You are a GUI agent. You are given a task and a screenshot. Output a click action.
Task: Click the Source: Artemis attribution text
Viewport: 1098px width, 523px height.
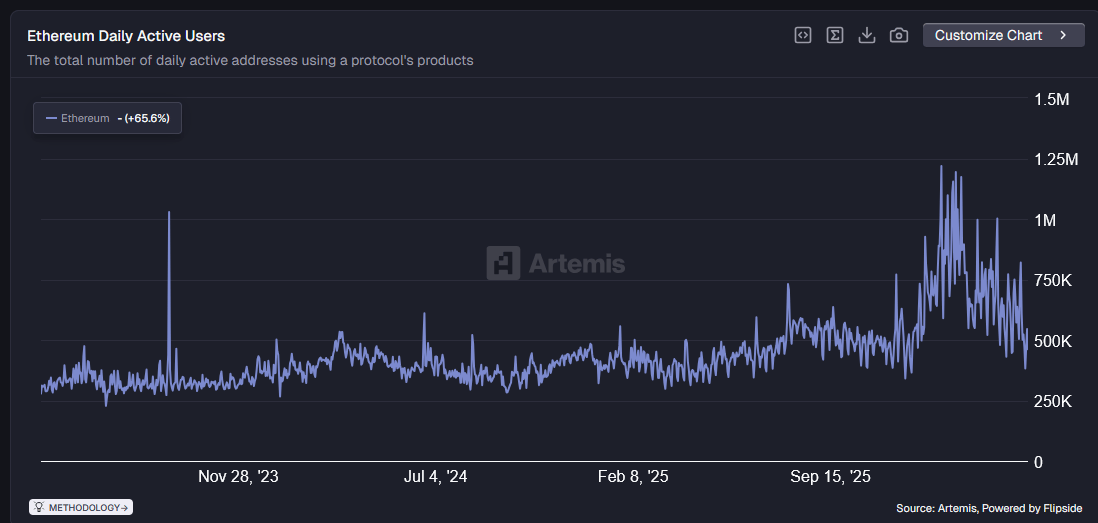tap(989, 509)
